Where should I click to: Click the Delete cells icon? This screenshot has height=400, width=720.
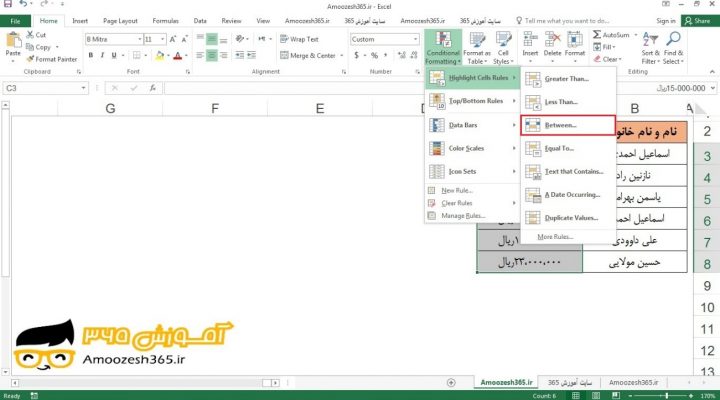(x=552, y=39)
